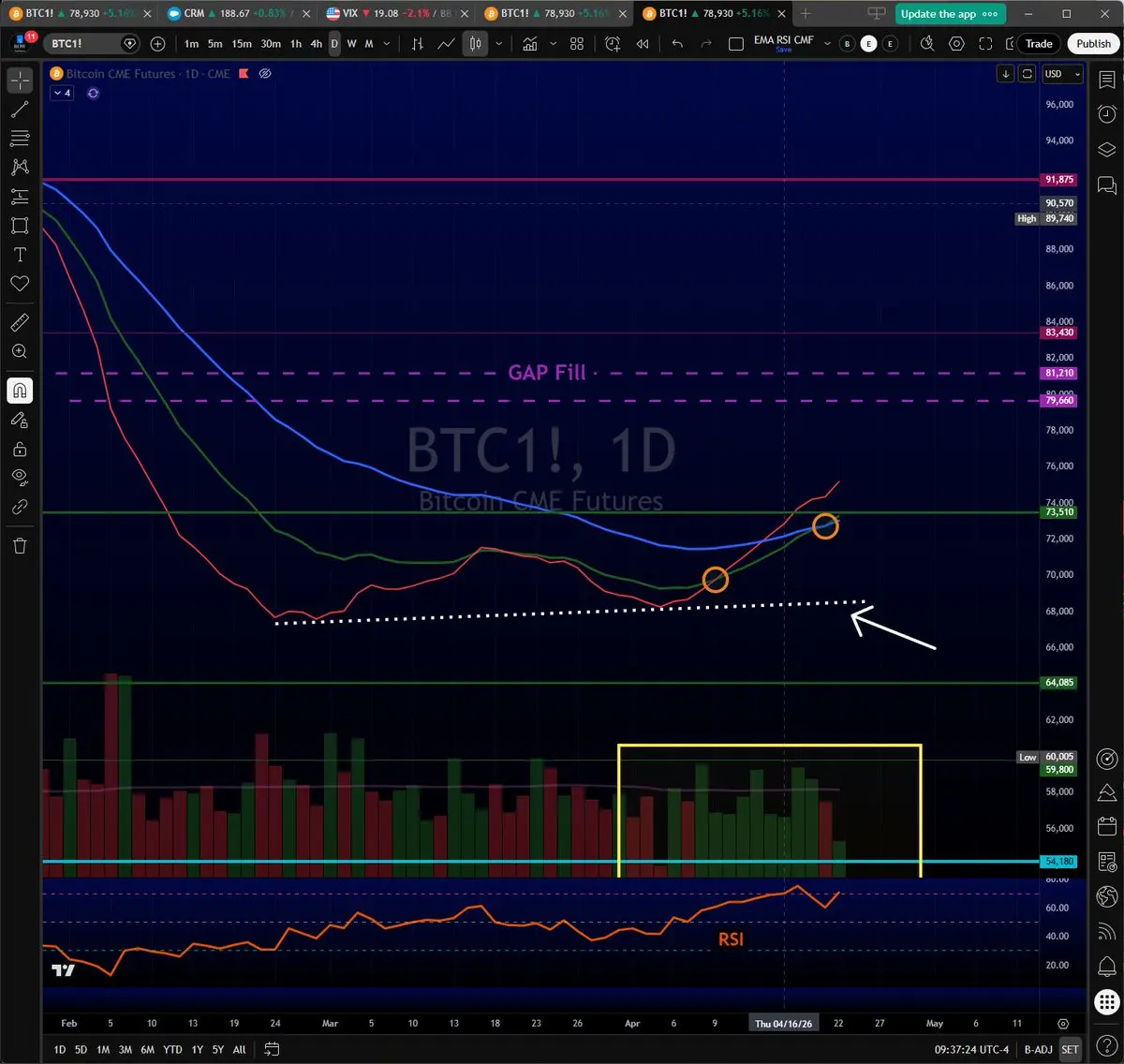
Task: Open the chats panel in right sidebar
Action: (1106, 185)
